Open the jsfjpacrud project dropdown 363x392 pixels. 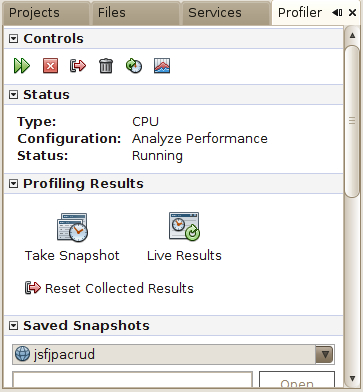pos(324,354)
